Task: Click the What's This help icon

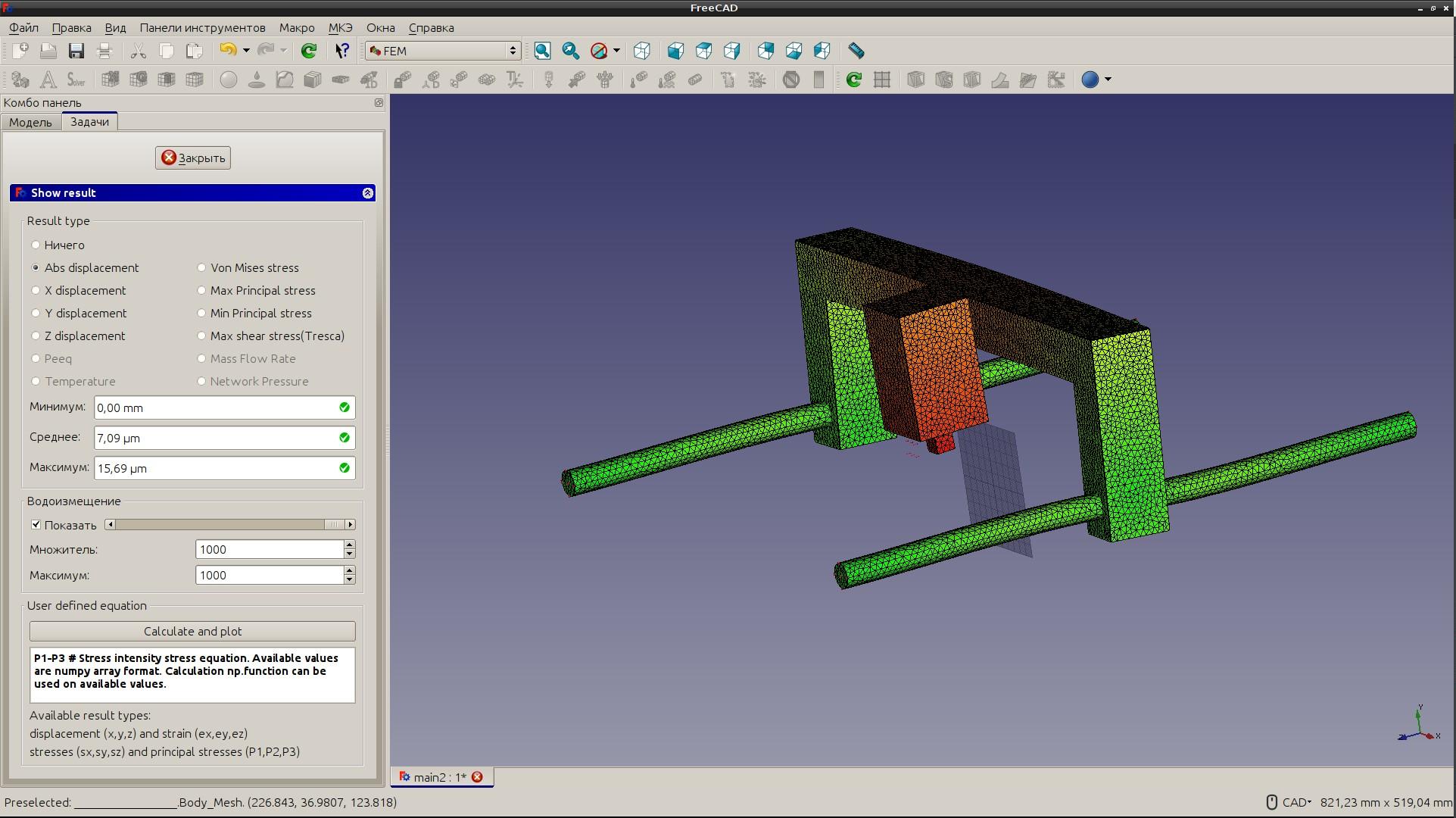Action: [x=342, y=51]
